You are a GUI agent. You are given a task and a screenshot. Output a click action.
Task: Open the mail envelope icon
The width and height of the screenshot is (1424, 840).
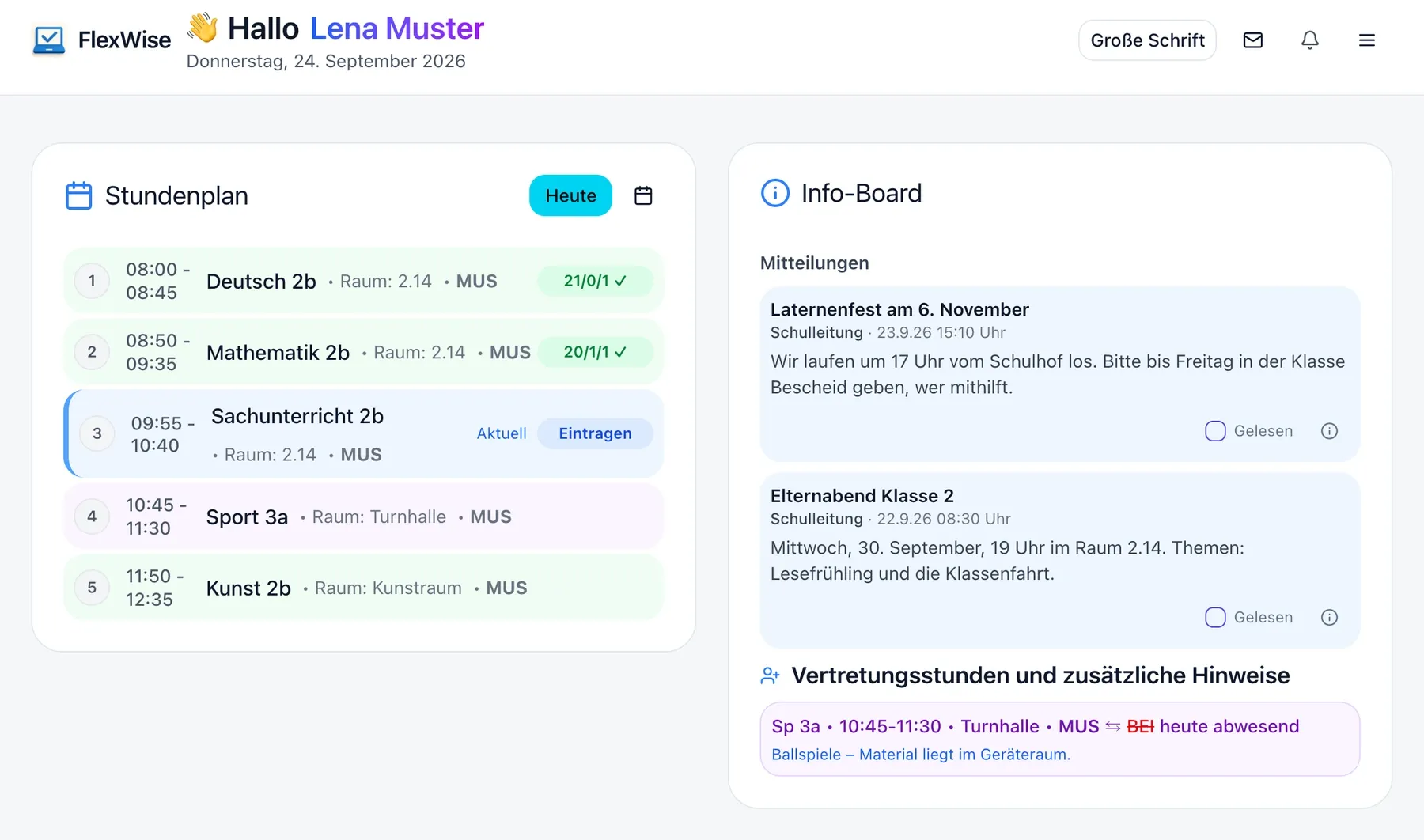click(1253, 40)
